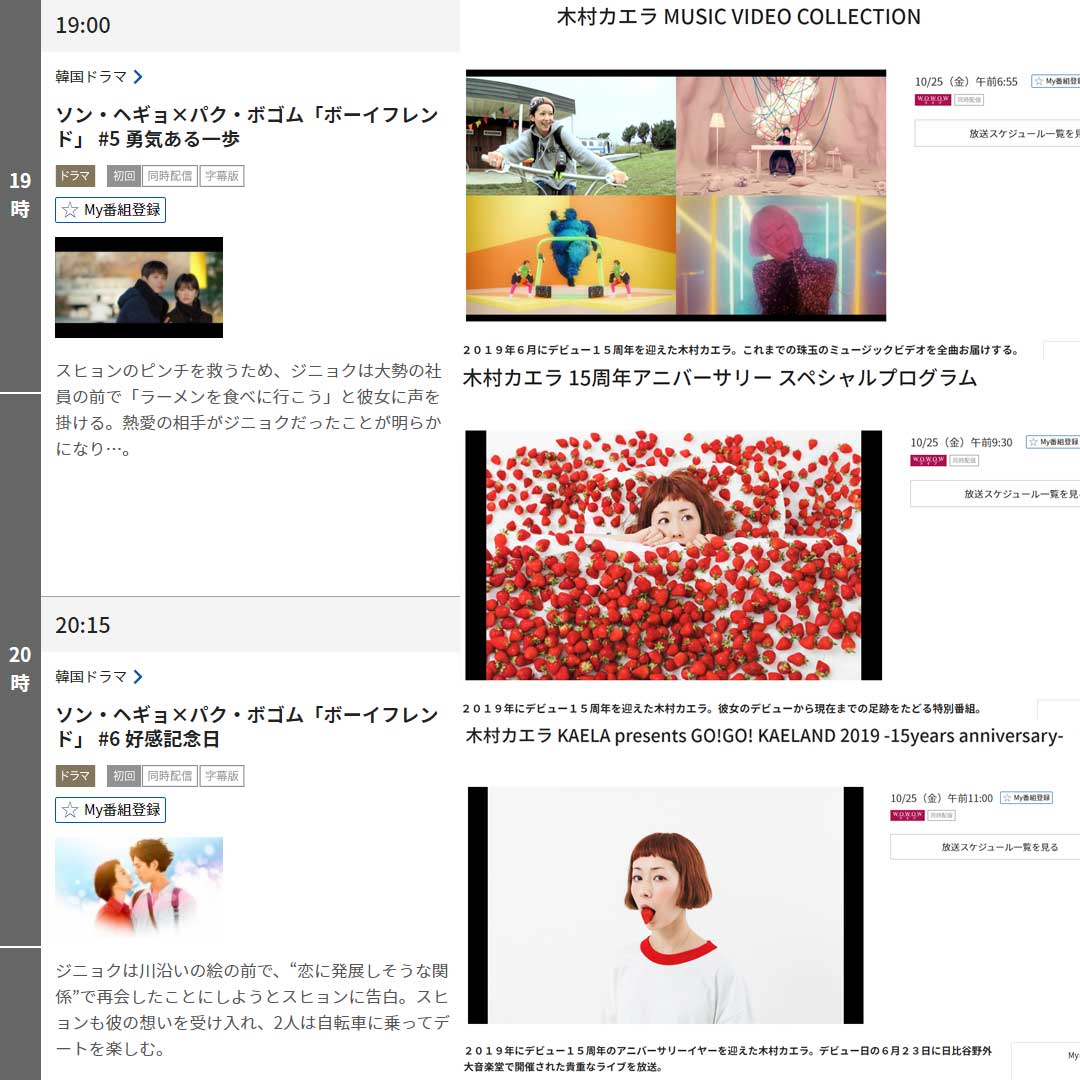This screenshot has width=1080, height=1080.
Task: View 放送スケジュール一覧 for GO!GO! KAELAND 2019
Action: tap(985, 847)
